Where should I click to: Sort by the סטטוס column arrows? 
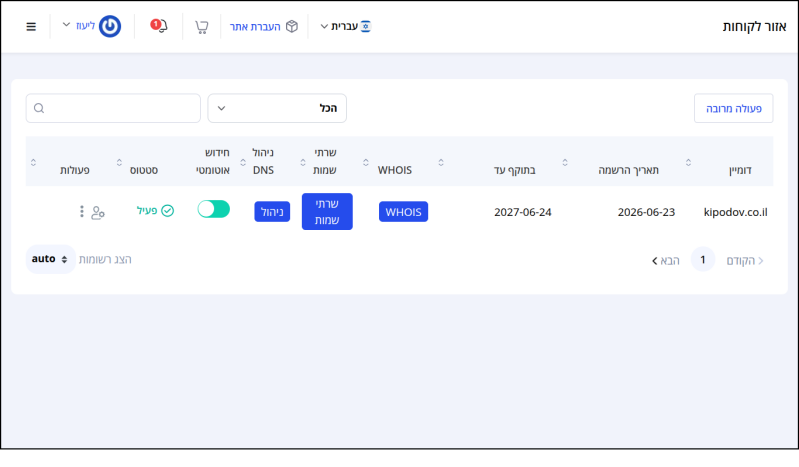(119, 162)
